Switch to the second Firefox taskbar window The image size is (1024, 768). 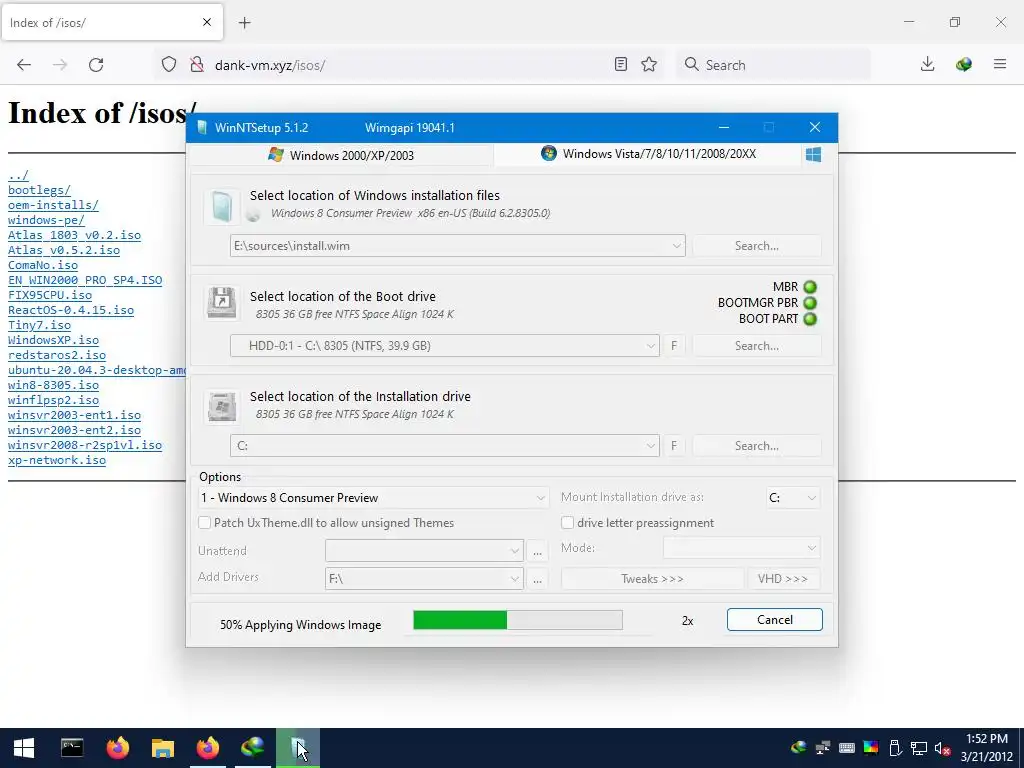[208, 748]
